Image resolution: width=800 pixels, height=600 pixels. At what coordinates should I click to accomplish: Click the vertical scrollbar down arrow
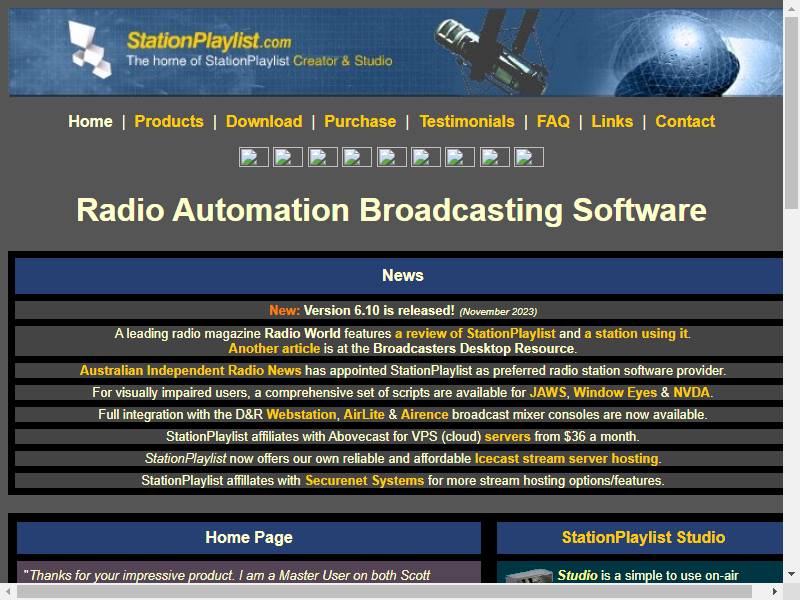[791, 574]
